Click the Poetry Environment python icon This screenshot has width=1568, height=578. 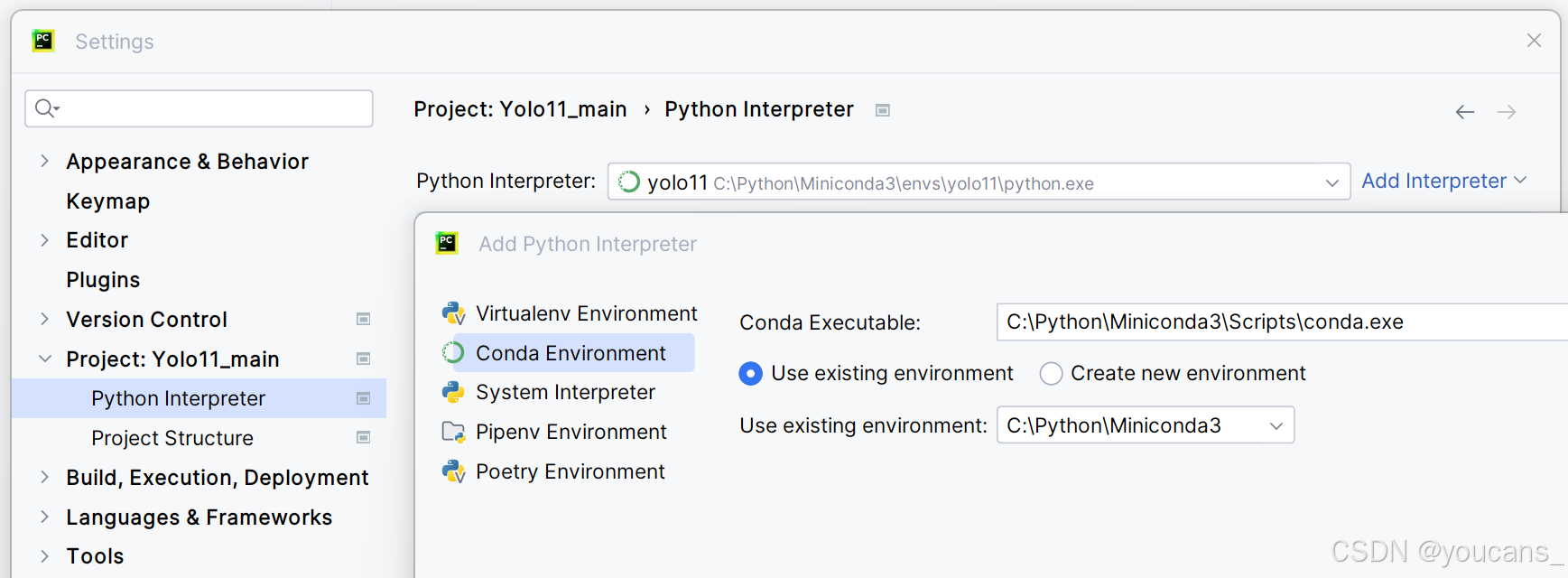[x=453, y=471]
